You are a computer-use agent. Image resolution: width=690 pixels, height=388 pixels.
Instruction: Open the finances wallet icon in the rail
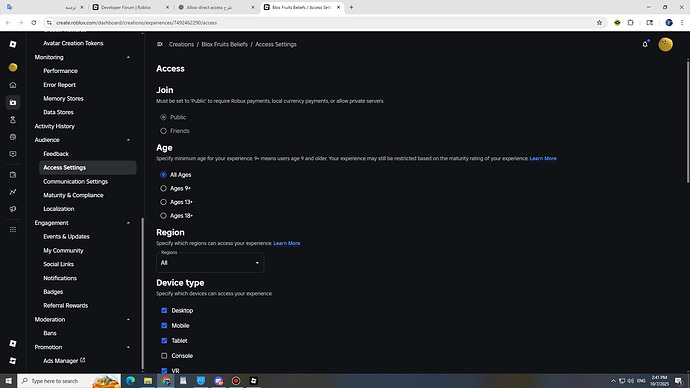[13, 175]
